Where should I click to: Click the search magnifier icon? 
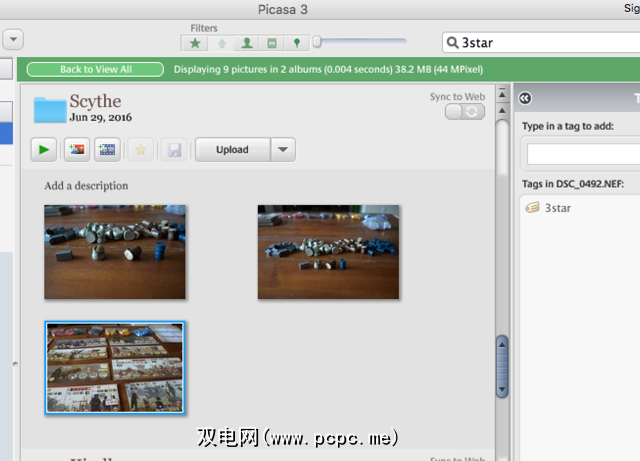[452, 42]
